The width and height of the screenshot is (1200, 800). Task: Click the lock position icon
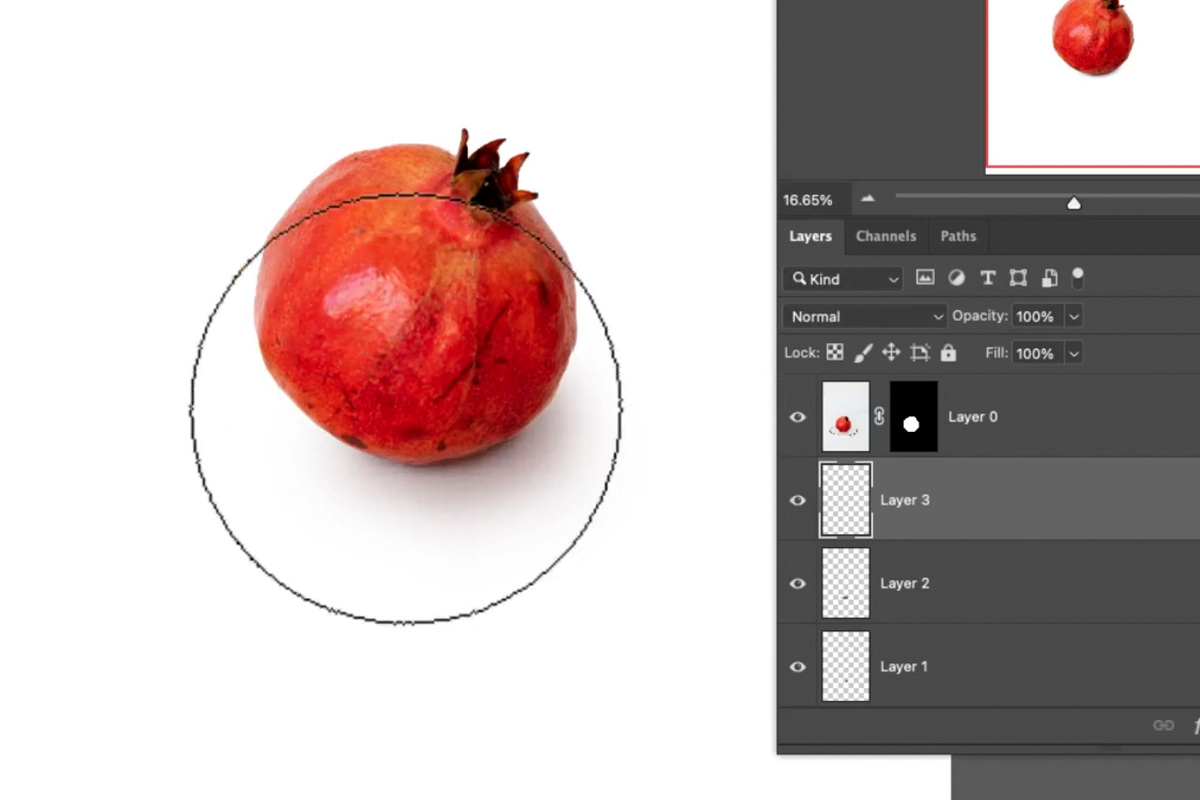coord(890,353)
